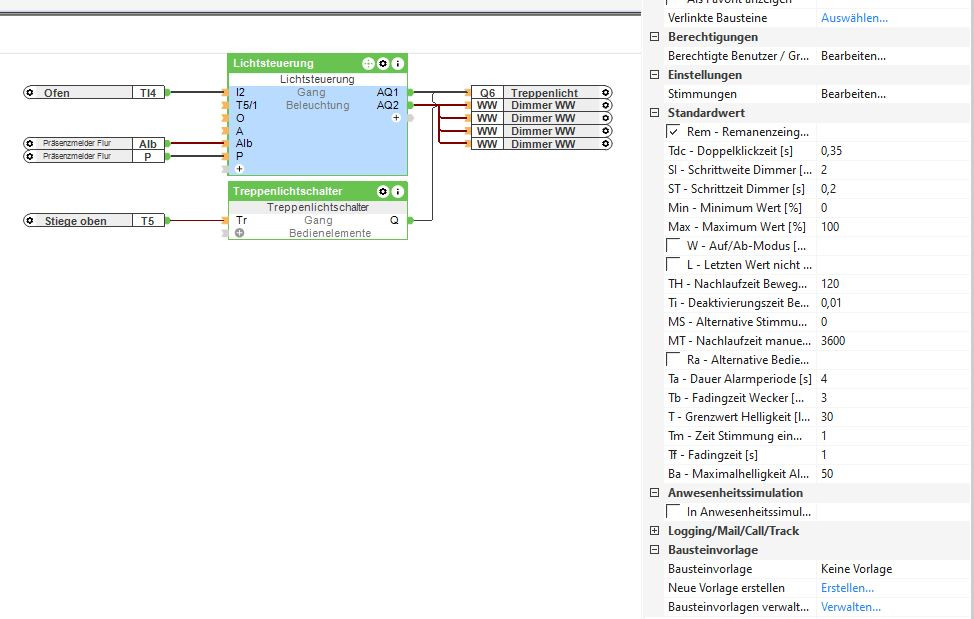The width and height of the screenshot is (974, 619).
Task: Click gear icon of the Ofen input
Action: click(x=29, y=93)
